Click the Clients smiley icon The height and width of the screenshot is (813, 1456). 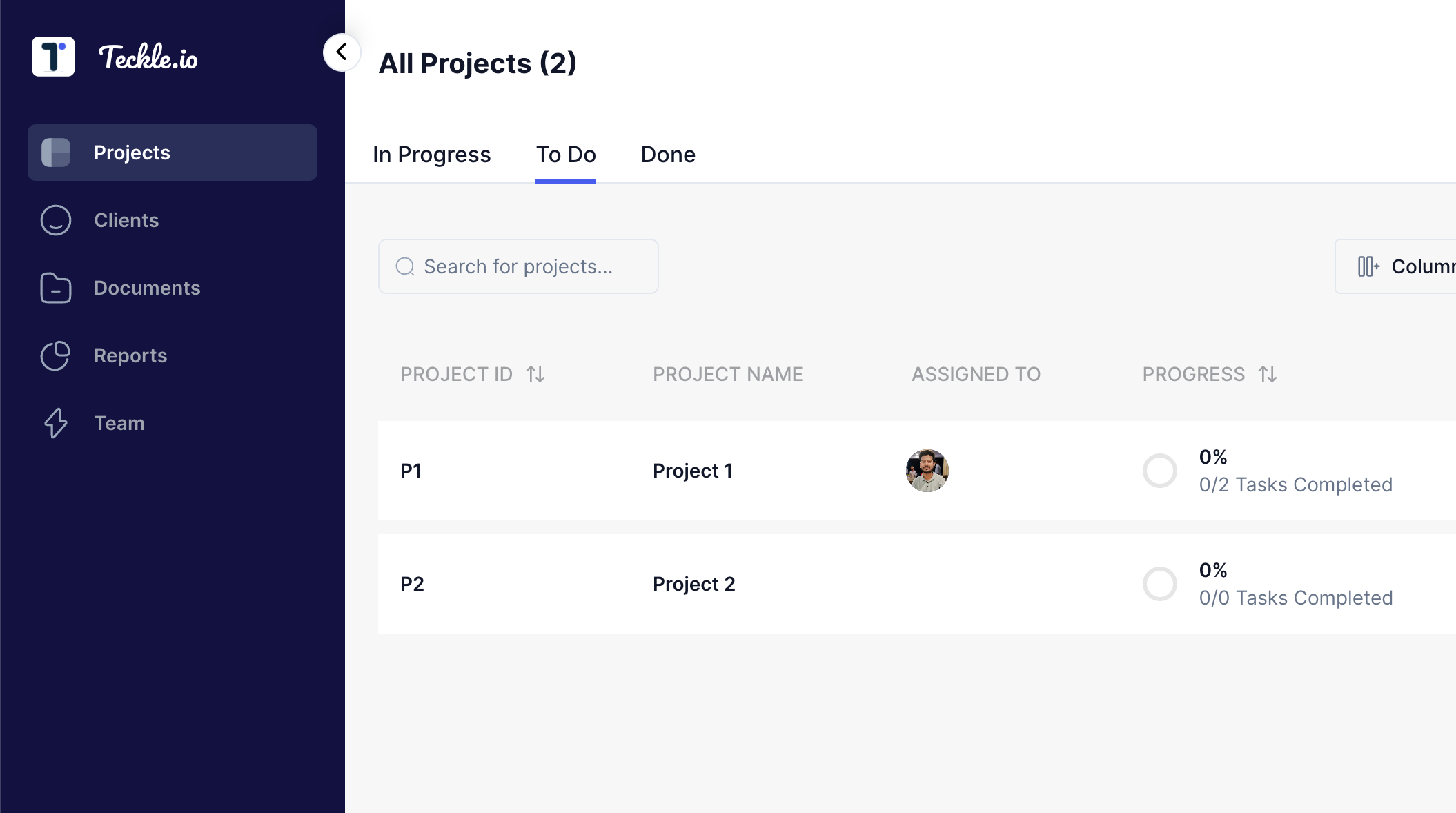(x=56, y=220)
